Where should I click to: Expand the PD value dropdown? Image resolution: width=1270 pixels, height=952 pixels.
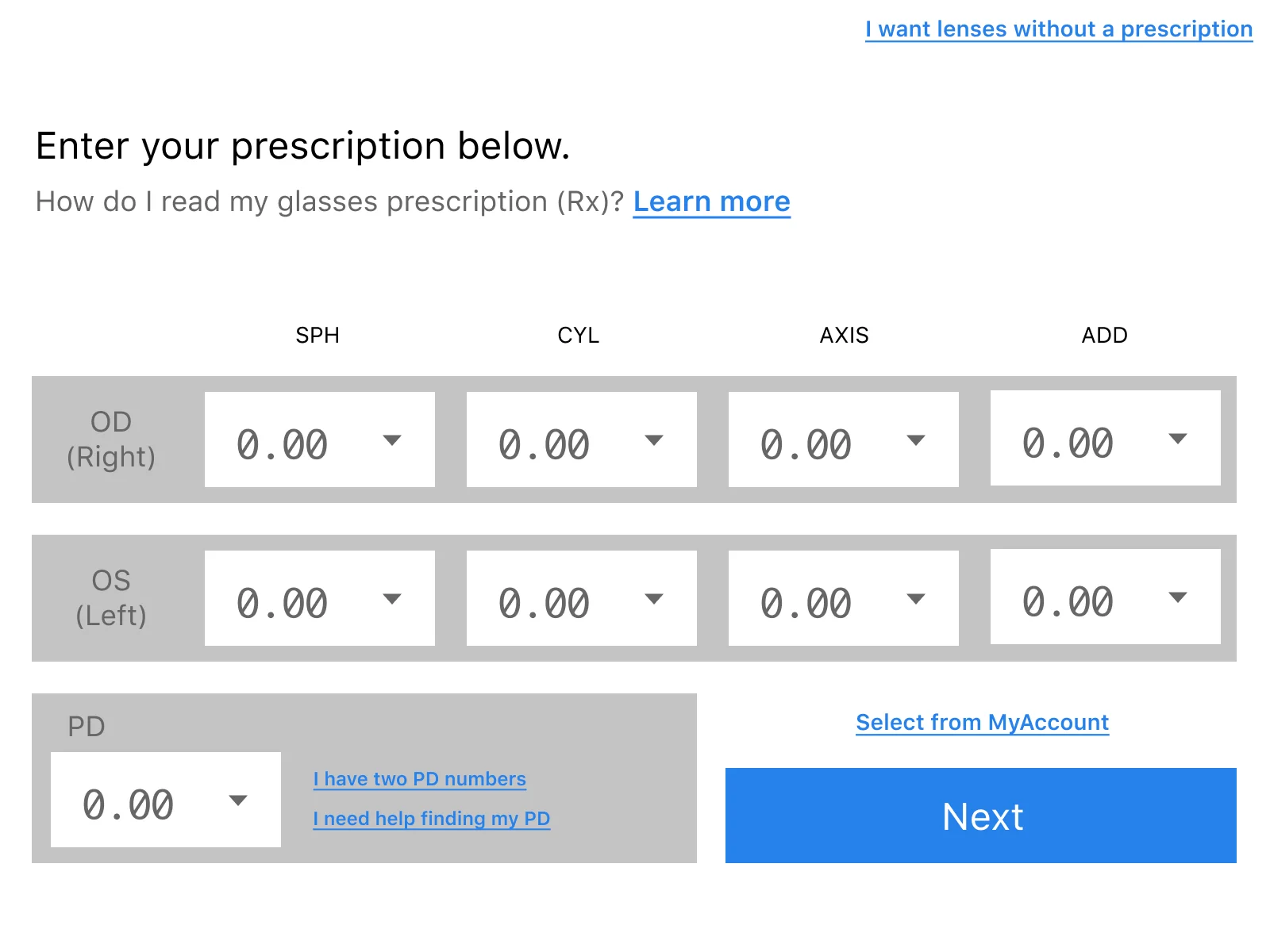[x=238, y=800]
